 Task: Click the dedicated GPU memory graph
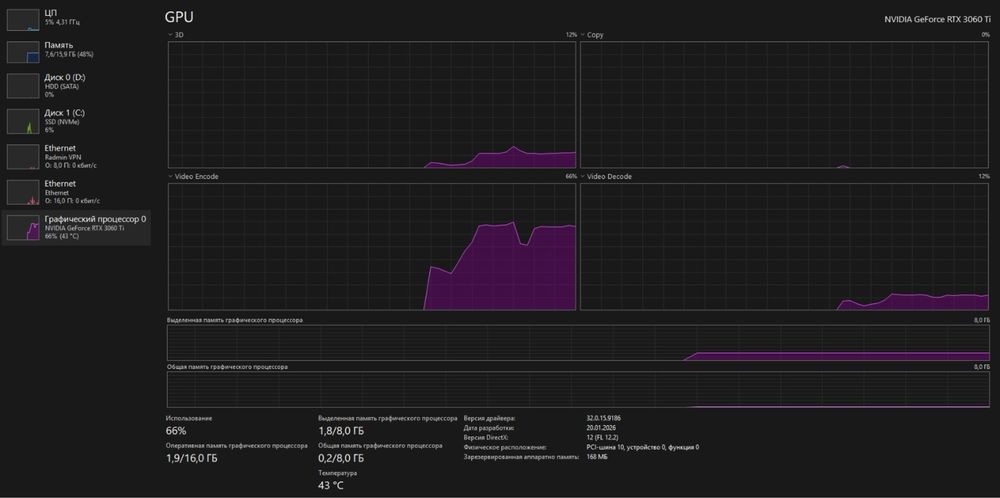[x=578, y=343]
